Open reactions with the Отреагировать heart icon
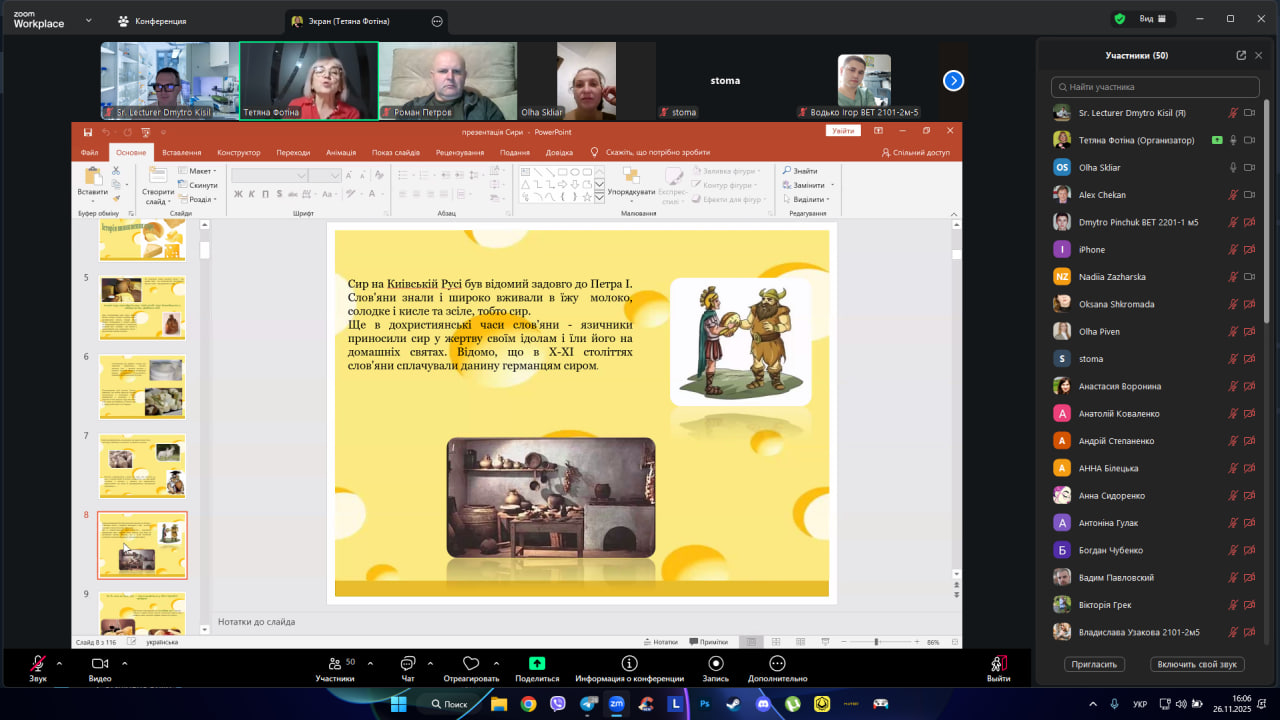1280x720 pixels. coord(471,664)
